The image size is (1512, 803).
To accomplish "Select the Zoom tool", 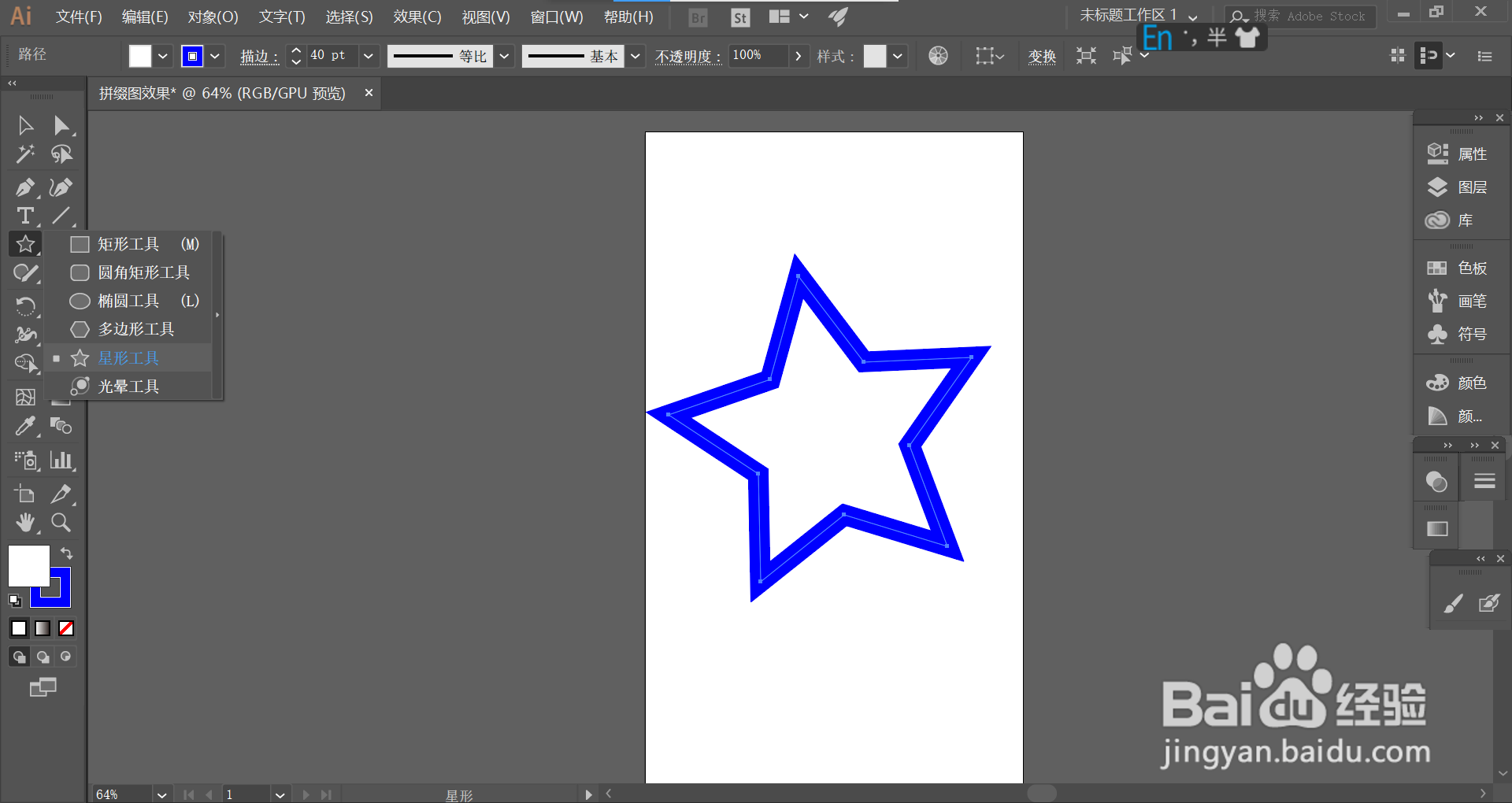I will point(61,522).
